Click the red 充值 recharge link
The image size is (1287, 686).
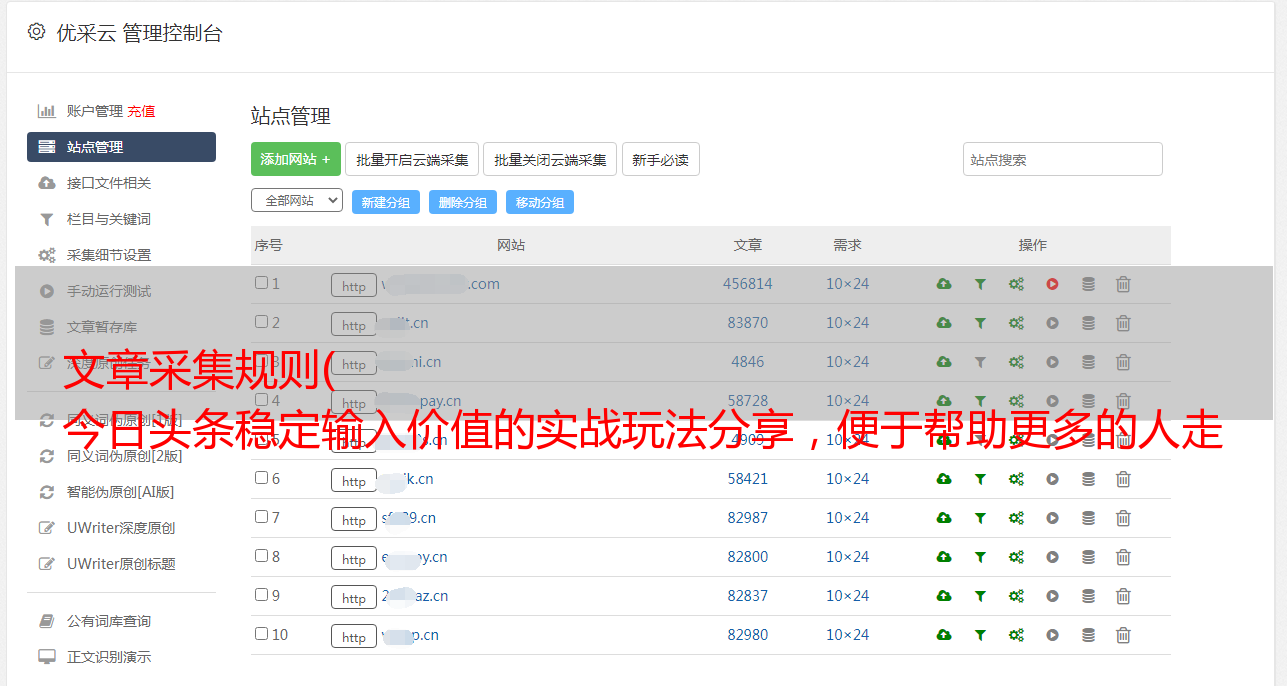pos(141,111)
